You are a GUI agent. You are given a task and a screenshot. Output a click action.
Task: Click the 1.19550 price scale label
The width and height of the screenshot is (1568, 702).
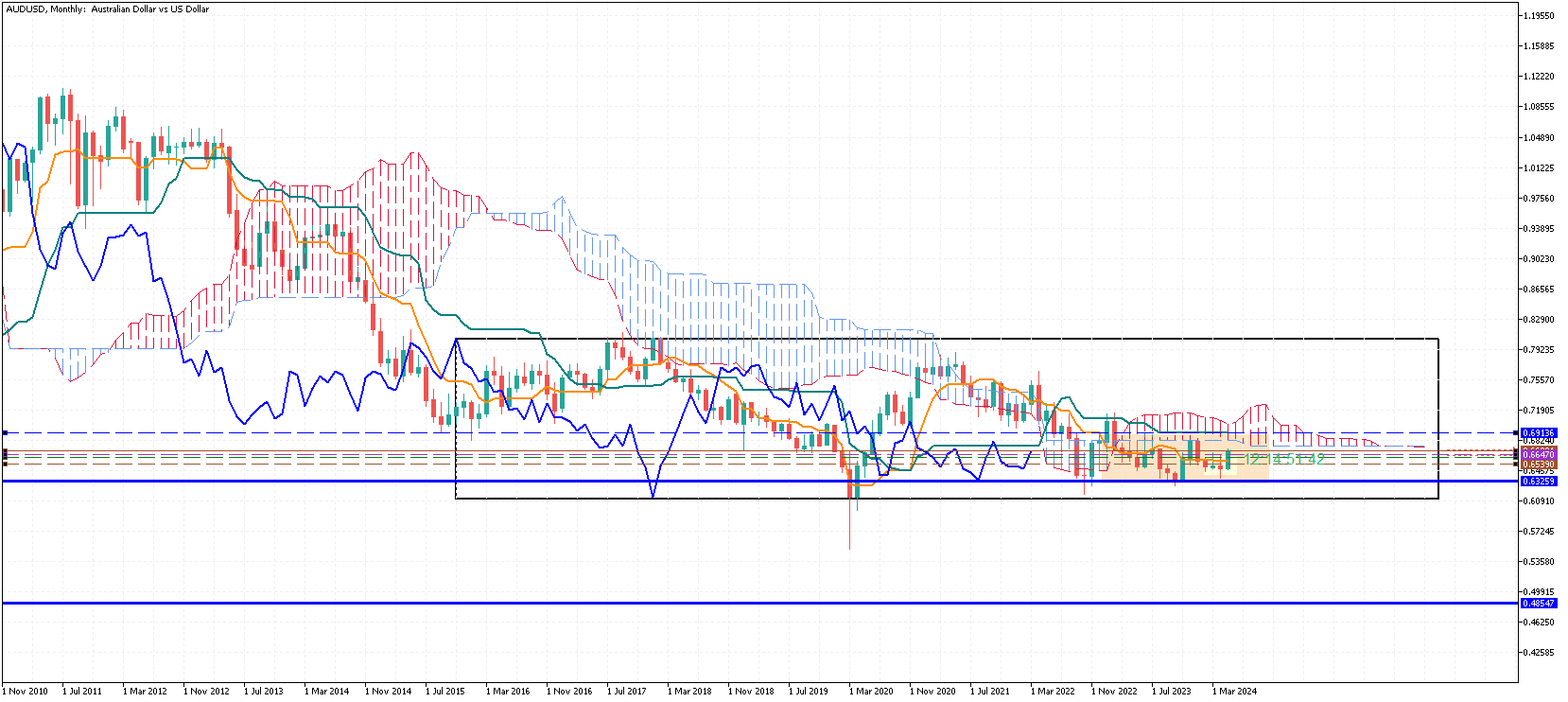(1540, 16)
